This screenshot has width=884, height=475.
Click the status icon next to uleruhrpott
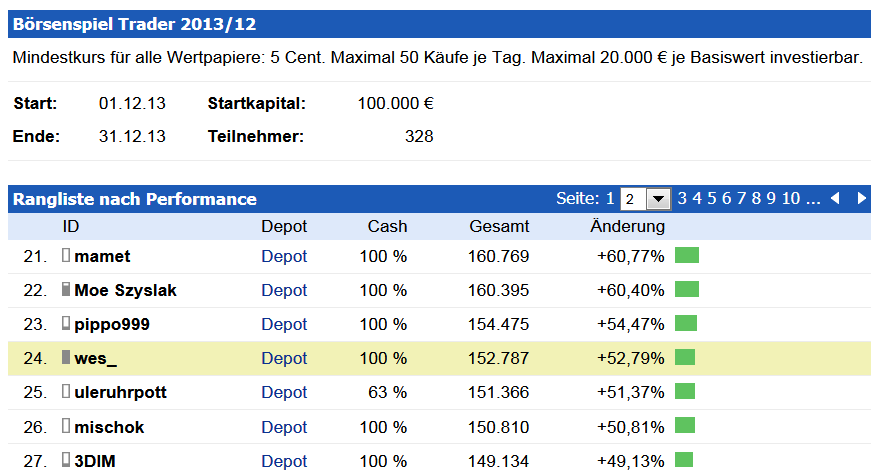(67, 392)
